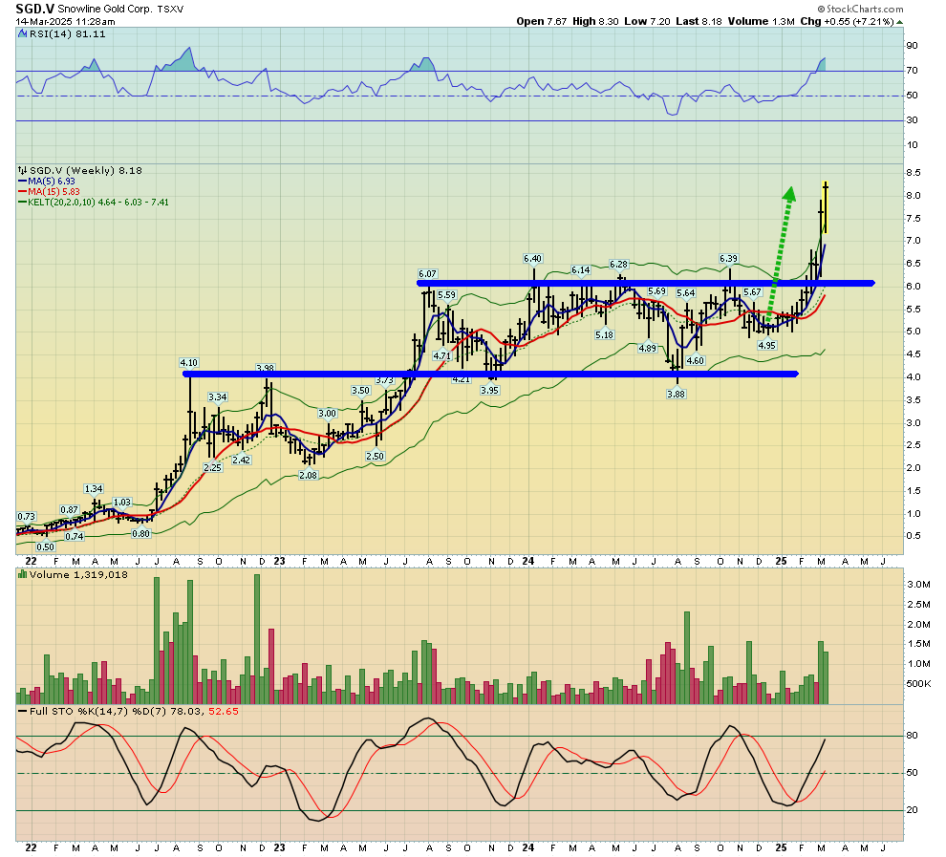Click the 3.73 price label
946x857 pixels.
pos(384,380)
